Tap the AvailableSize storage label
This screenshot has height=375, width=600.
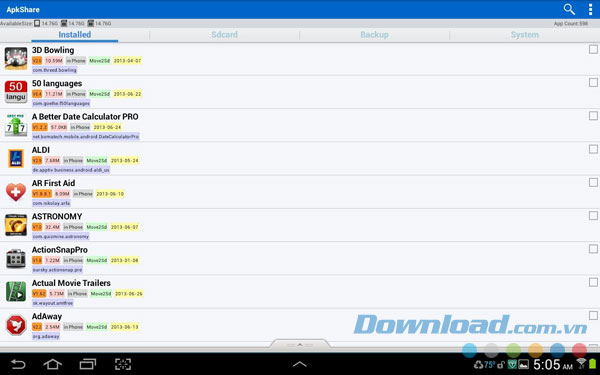(16, 23)
